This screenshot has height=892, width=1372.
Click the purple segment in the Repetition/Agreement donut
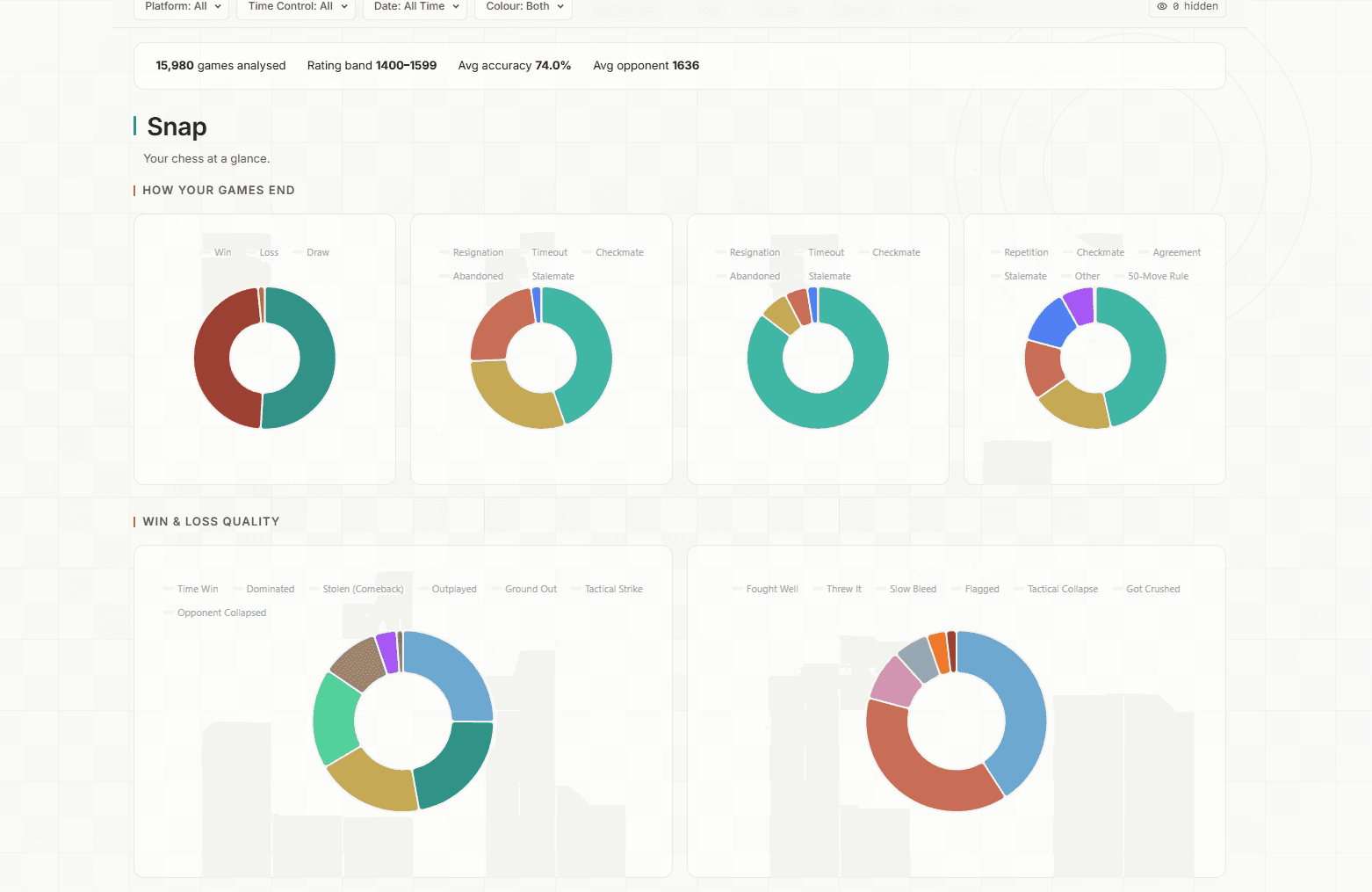click(1080, 306)
